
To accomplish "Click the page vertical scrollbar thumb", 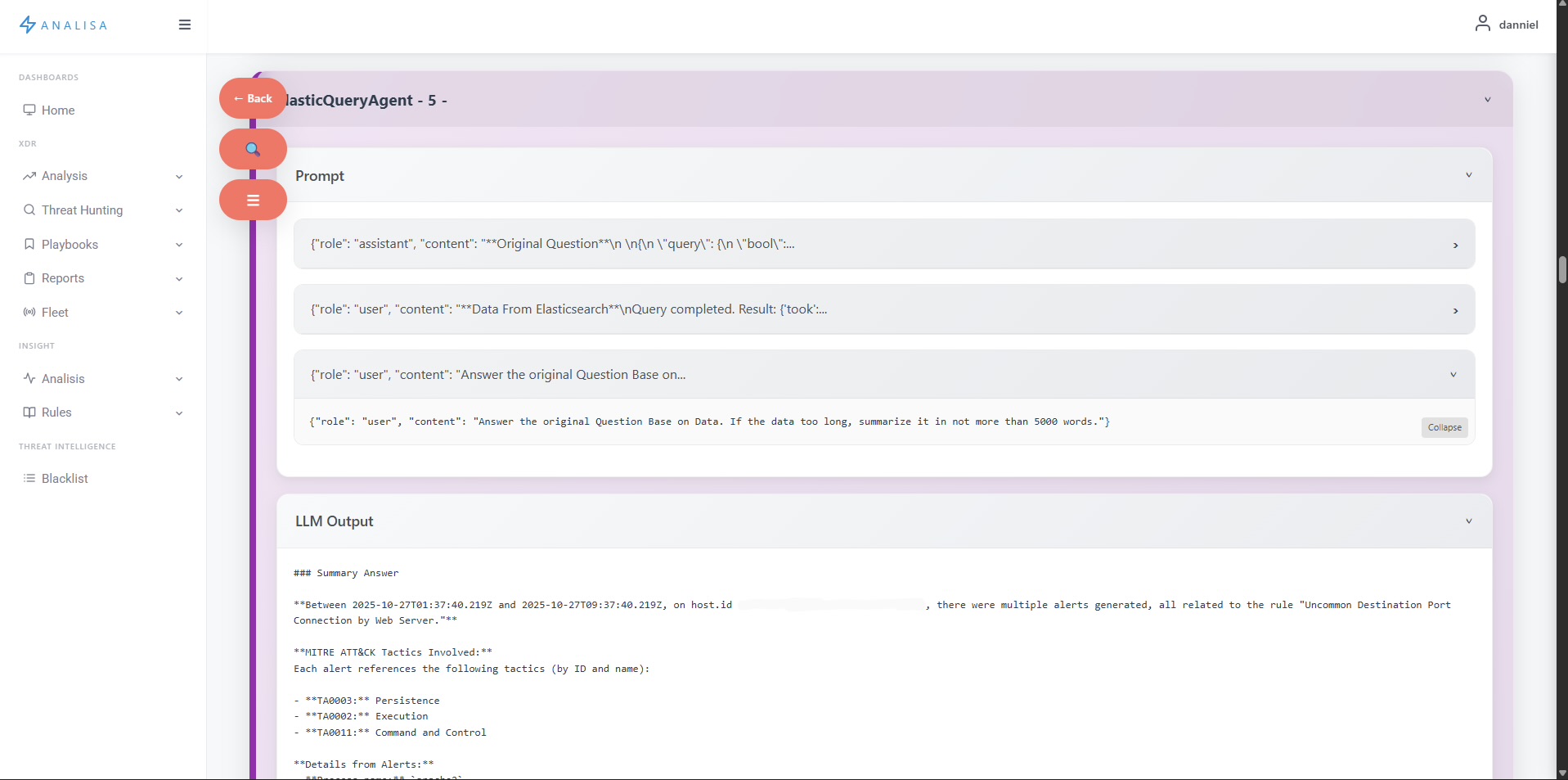I will coord(1562,270).
